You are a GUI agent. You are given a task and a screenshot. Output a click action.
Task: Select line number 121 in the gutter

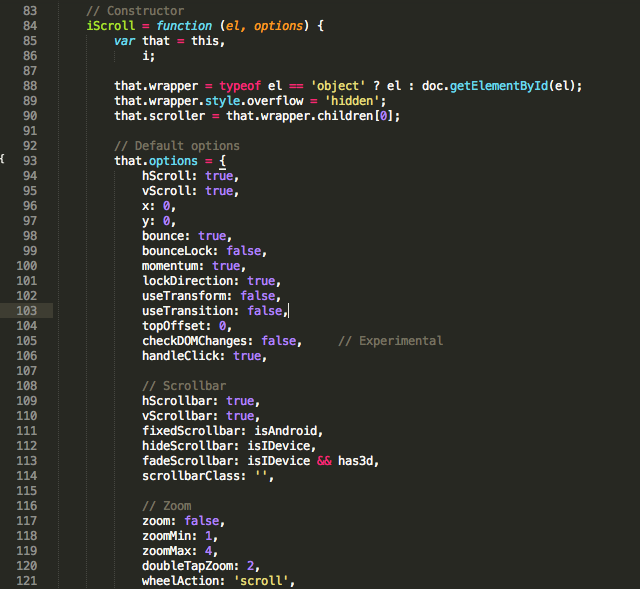click(29, 580)
